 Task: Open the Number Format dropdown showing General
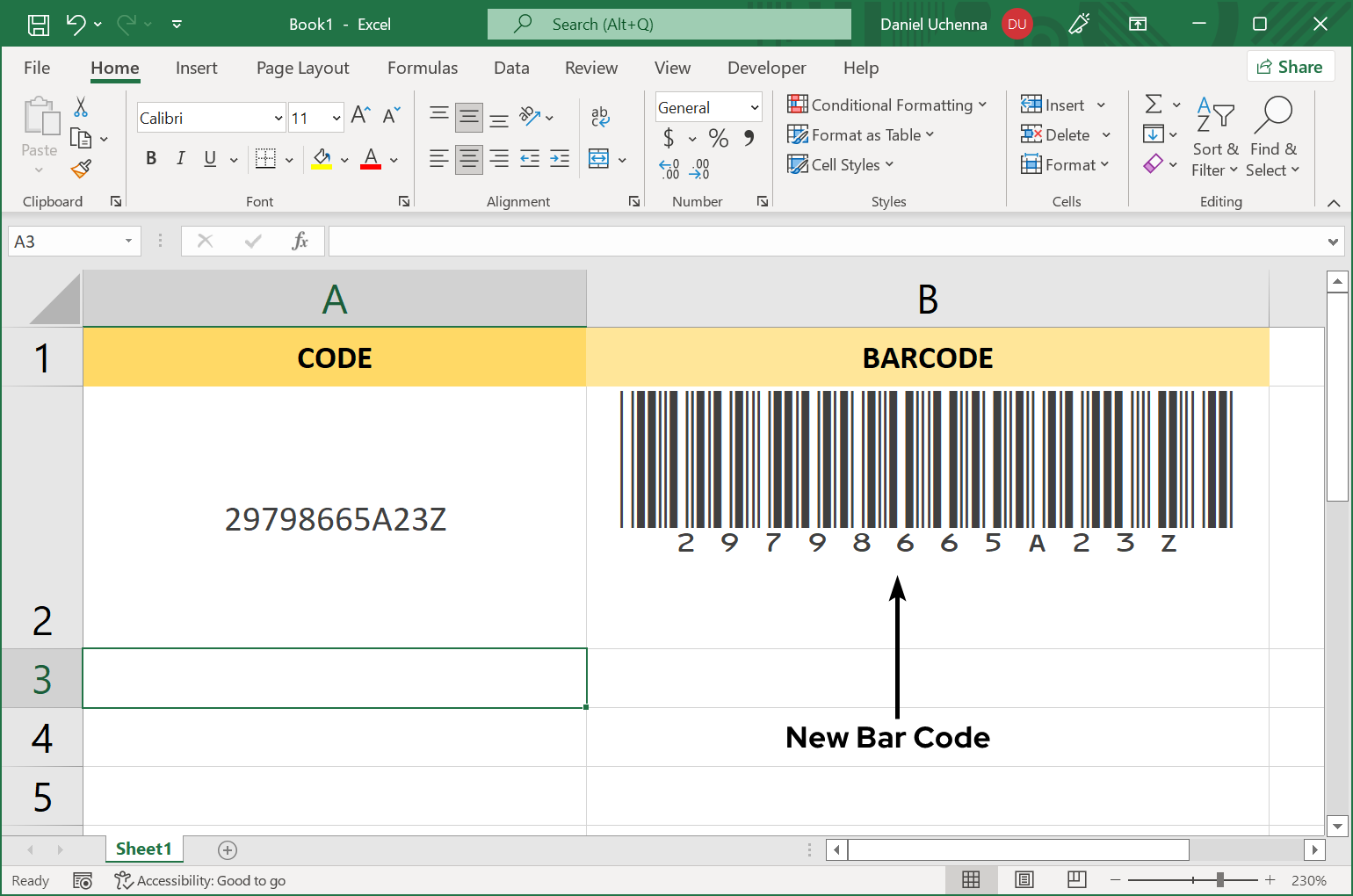coord(708,106)
